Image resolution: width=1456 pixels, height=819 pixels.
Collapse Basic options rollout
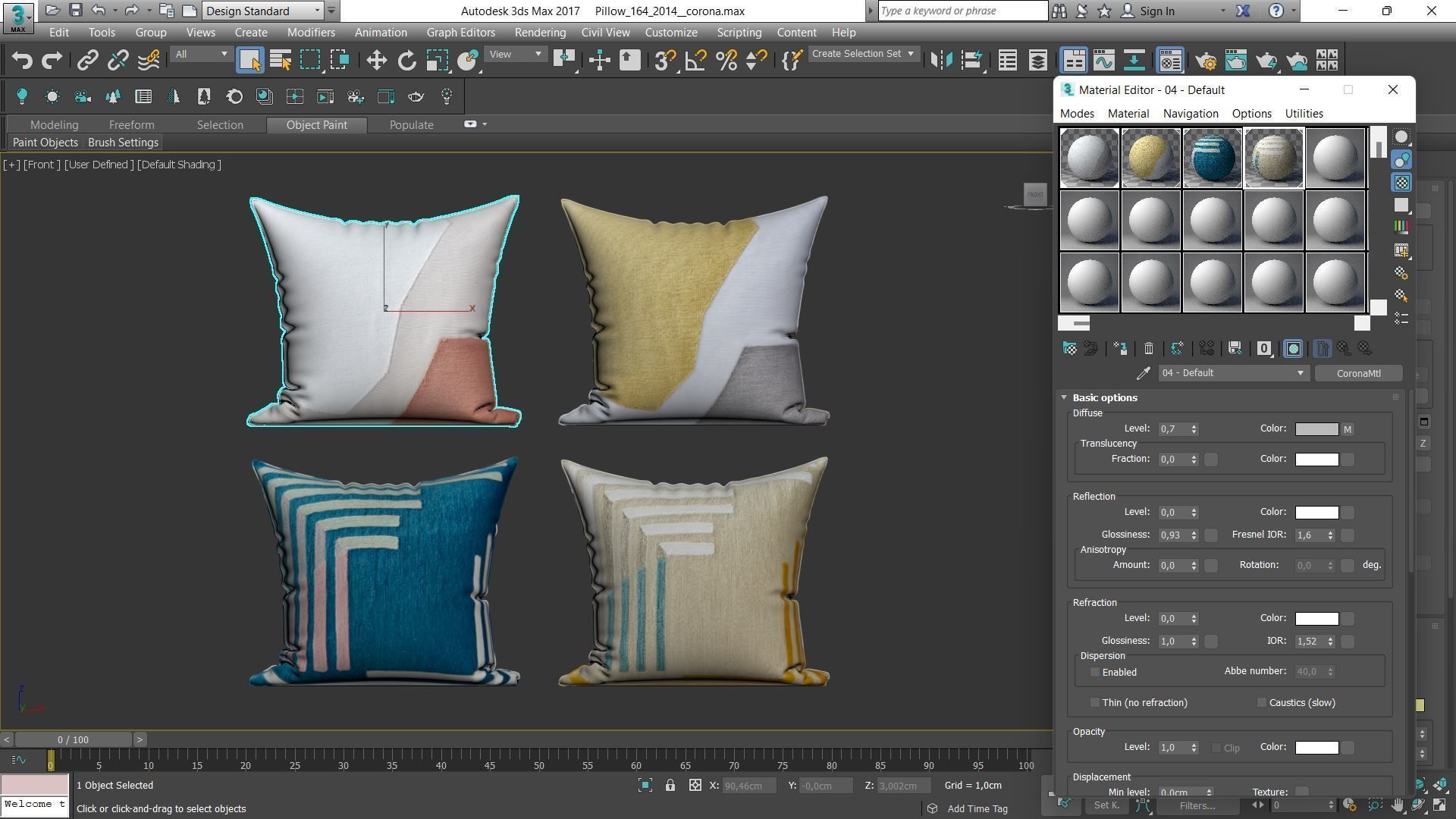click(x=1104, y=397)
